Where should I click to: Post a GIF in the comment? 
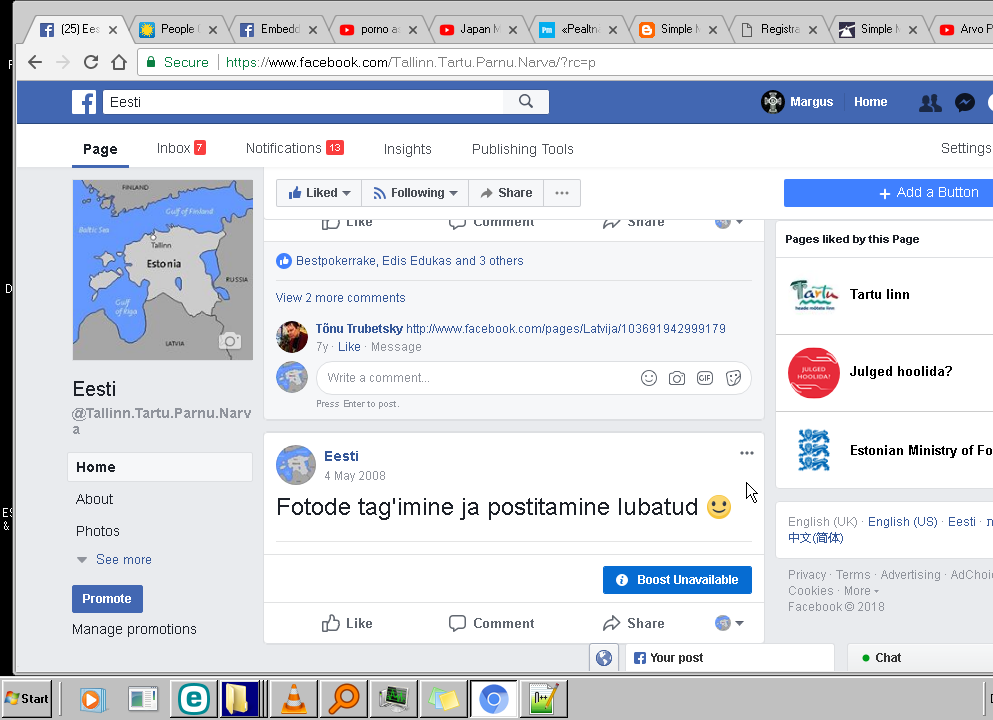coord(705,378)
